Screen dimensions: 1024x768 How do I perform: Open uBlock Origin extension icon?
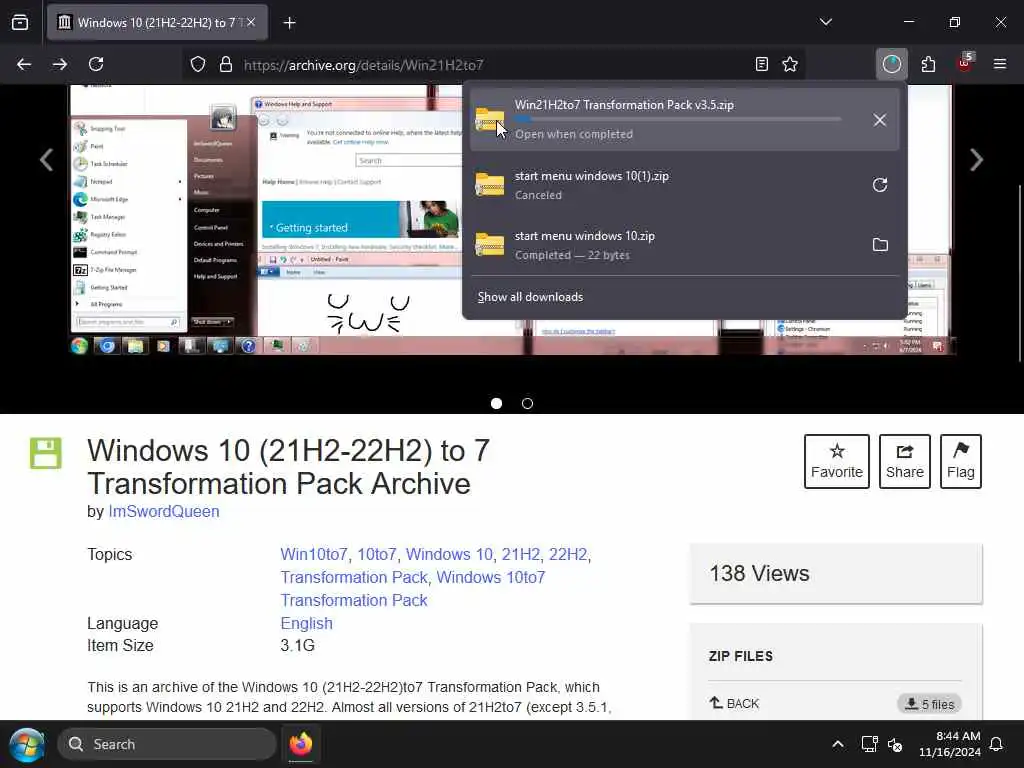pyautogui.click(x=965, y=63)
